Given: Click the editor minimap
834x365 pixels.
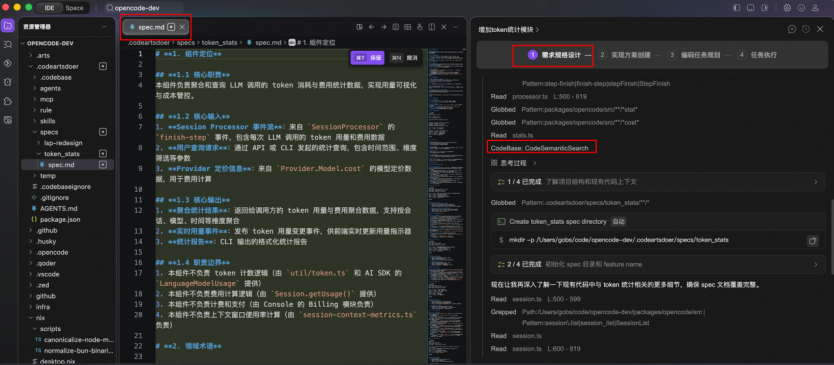Looking at the screenshot, I should tap(446, 205).
